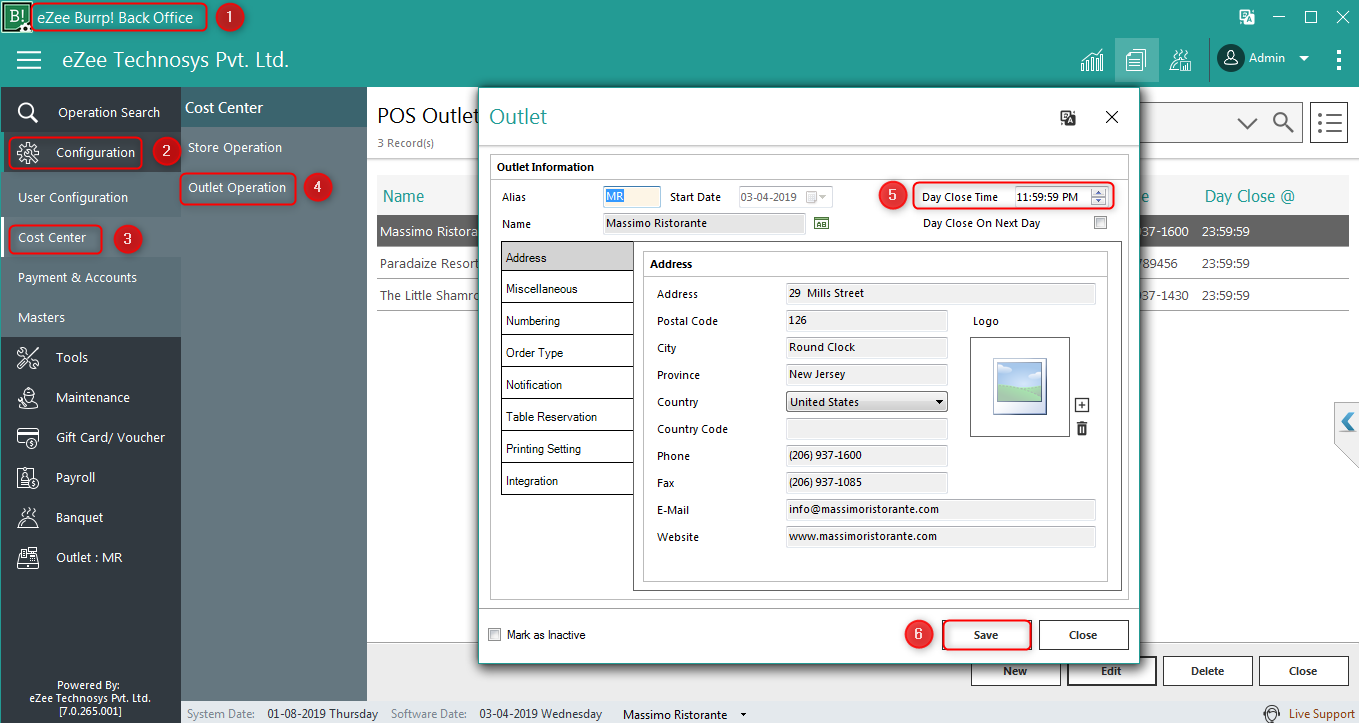Click the translate icon in Outlet dialog header
This screenshot has width=1359, height=723.
1068,117
